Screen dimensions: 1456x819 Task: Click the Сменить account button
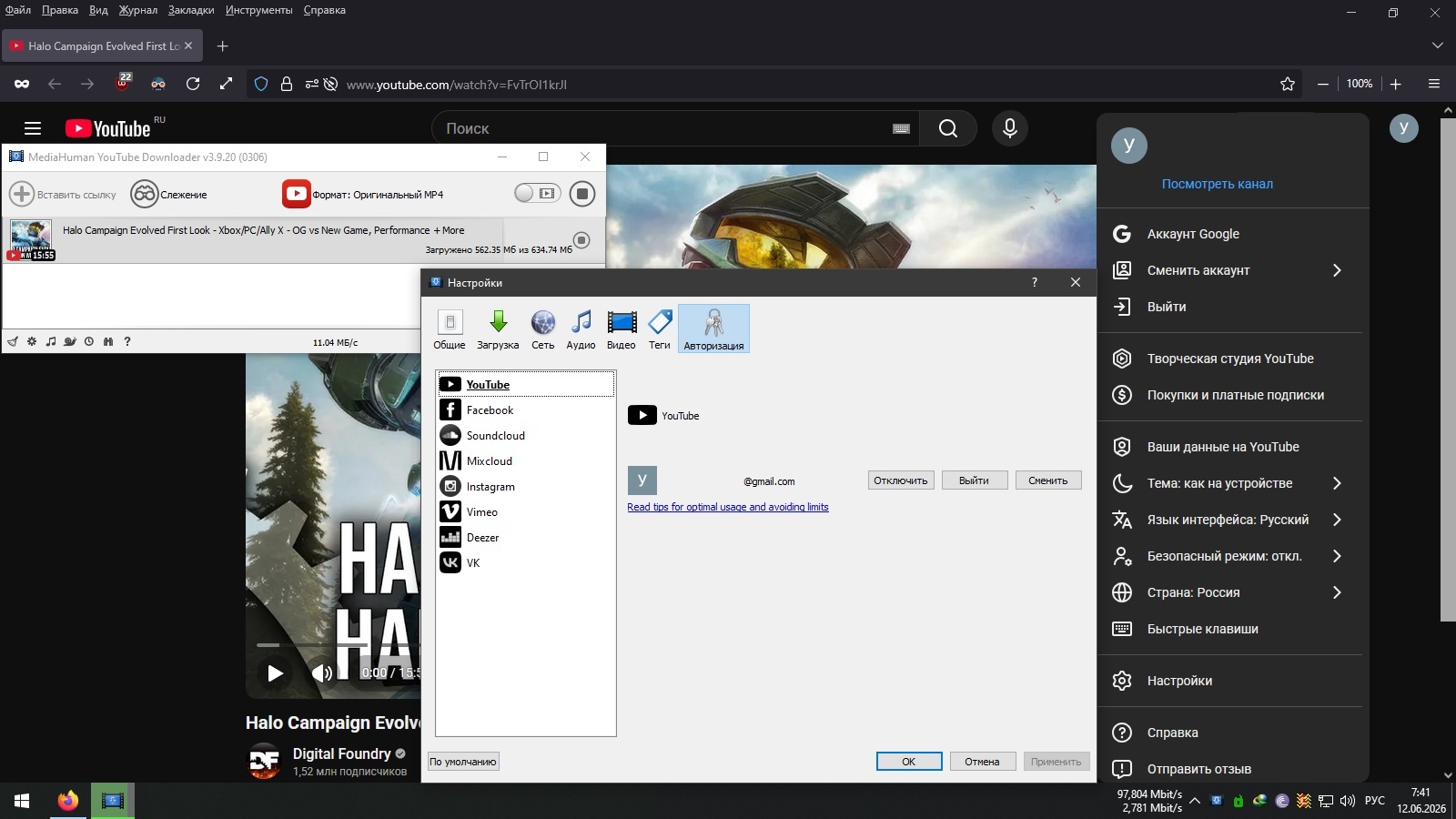1048,480
